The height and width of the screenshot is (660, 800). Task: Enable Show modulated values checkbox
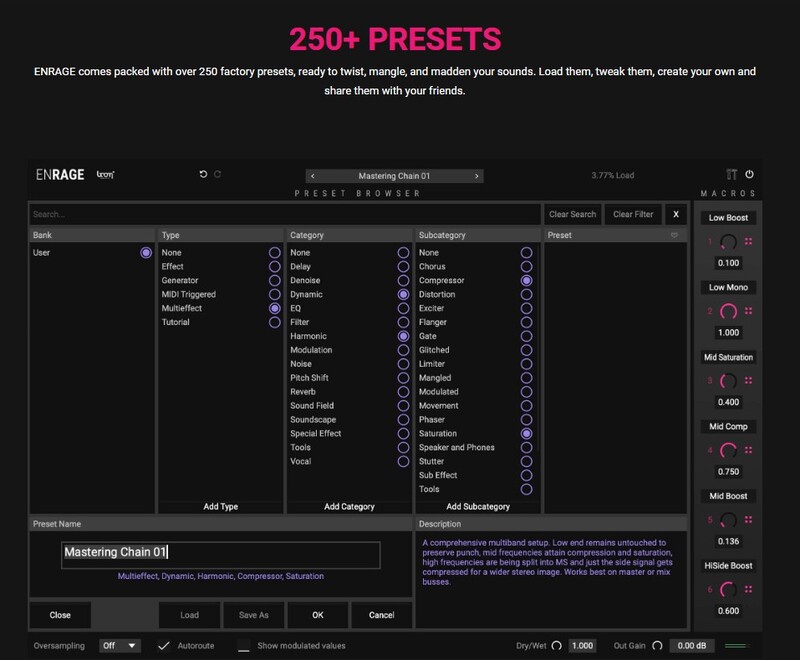[x=244, y=646]
